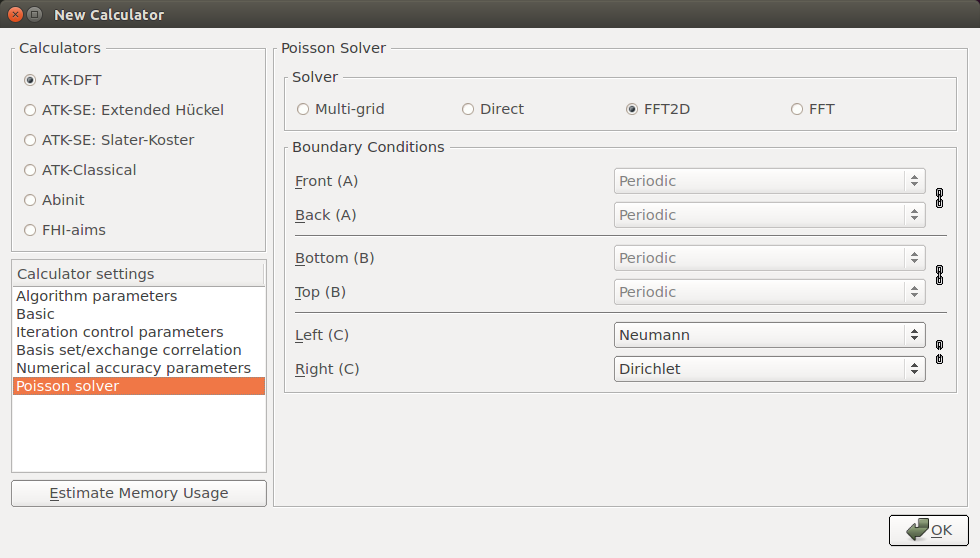Open Basic calculator settings
The width and height of the screenshot is (980, 558).
[x=139, y=314]
